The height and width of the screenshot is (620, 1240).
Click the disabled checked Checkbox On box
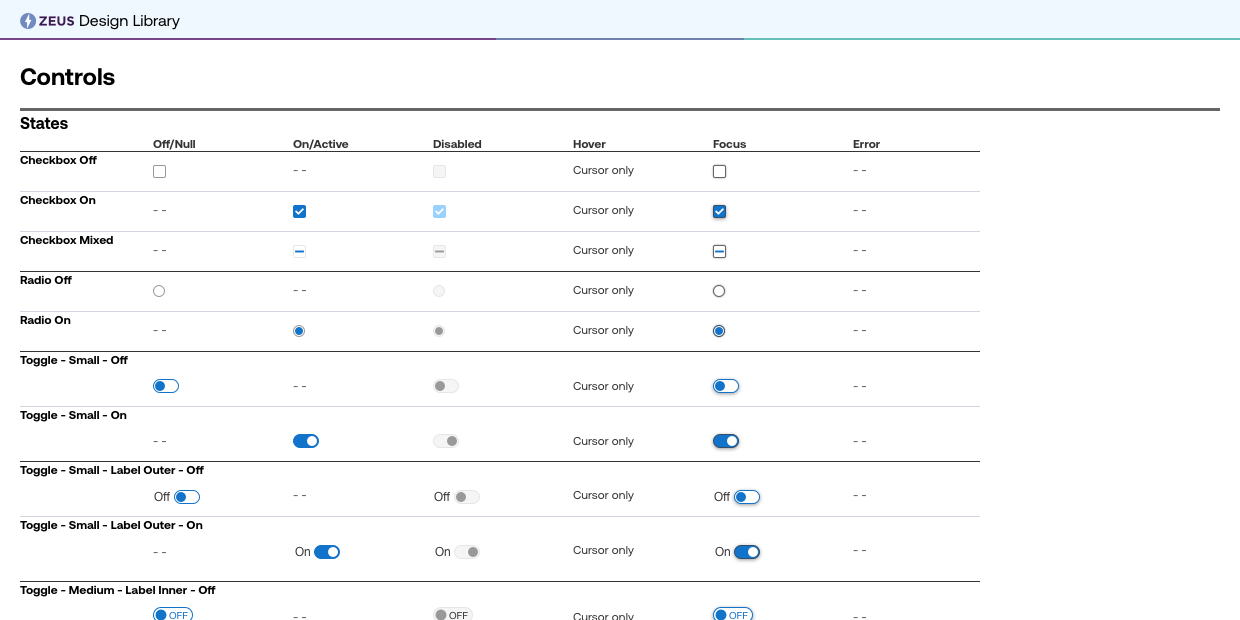pos(439,211)
